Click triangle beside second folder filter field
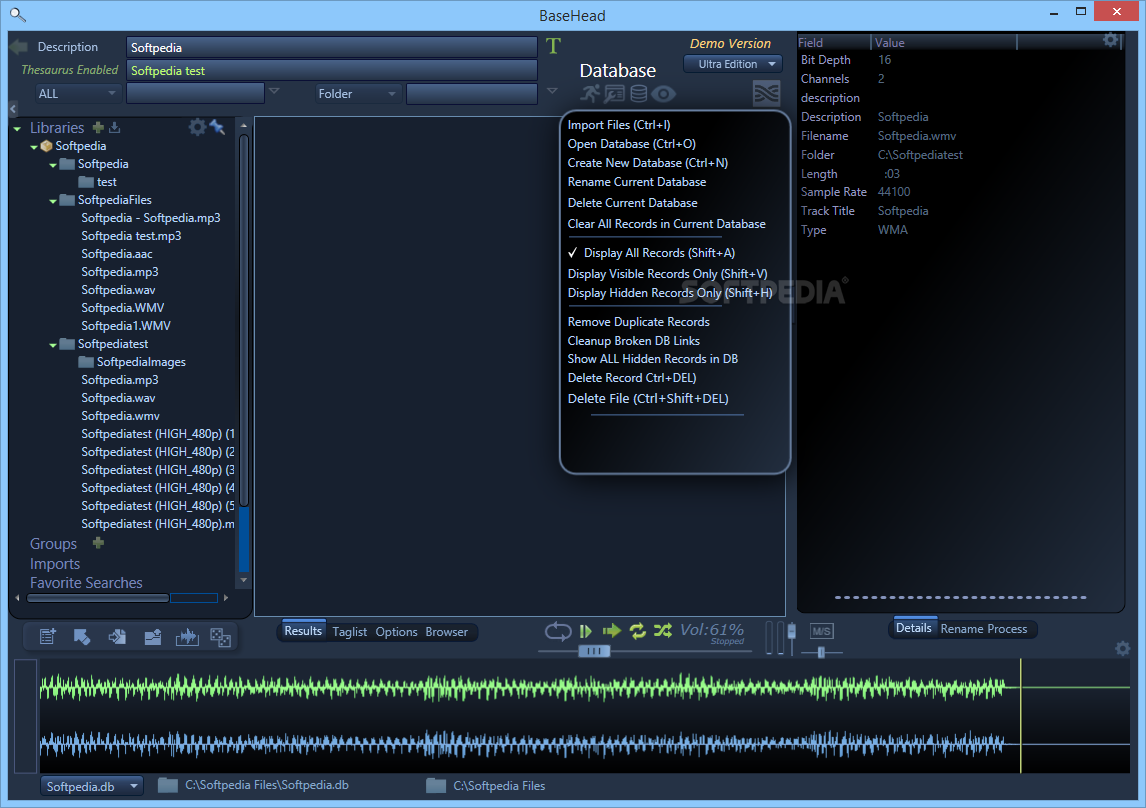The image size is (1146, 808). [552, 91]
